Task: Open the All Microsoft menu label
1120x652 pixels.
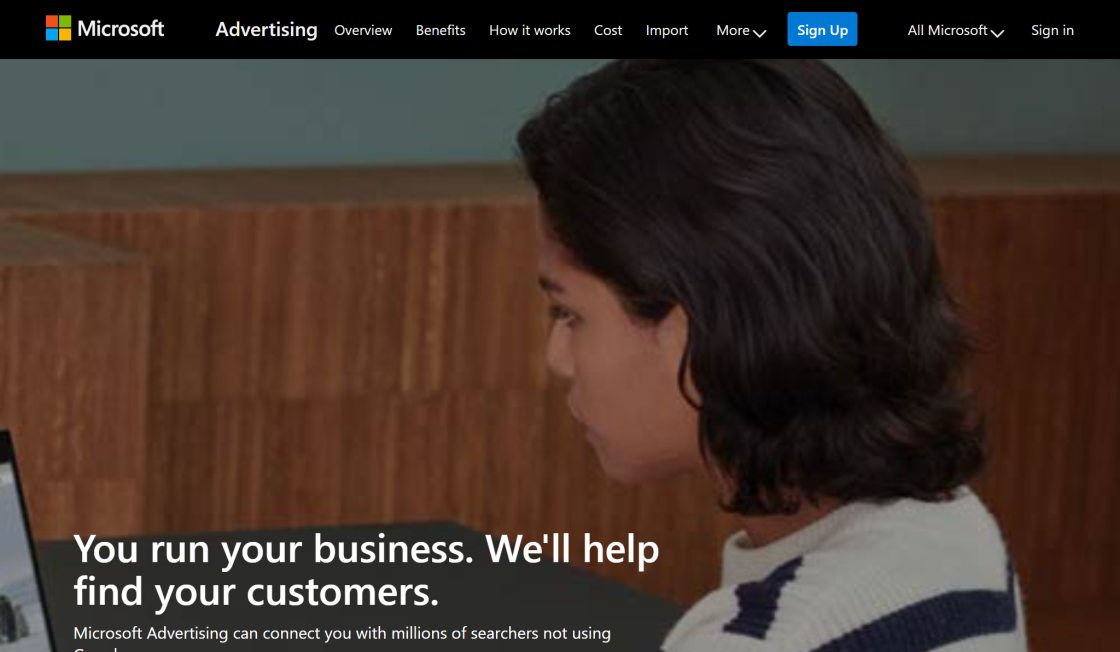Action: click(x=947, y=30)
